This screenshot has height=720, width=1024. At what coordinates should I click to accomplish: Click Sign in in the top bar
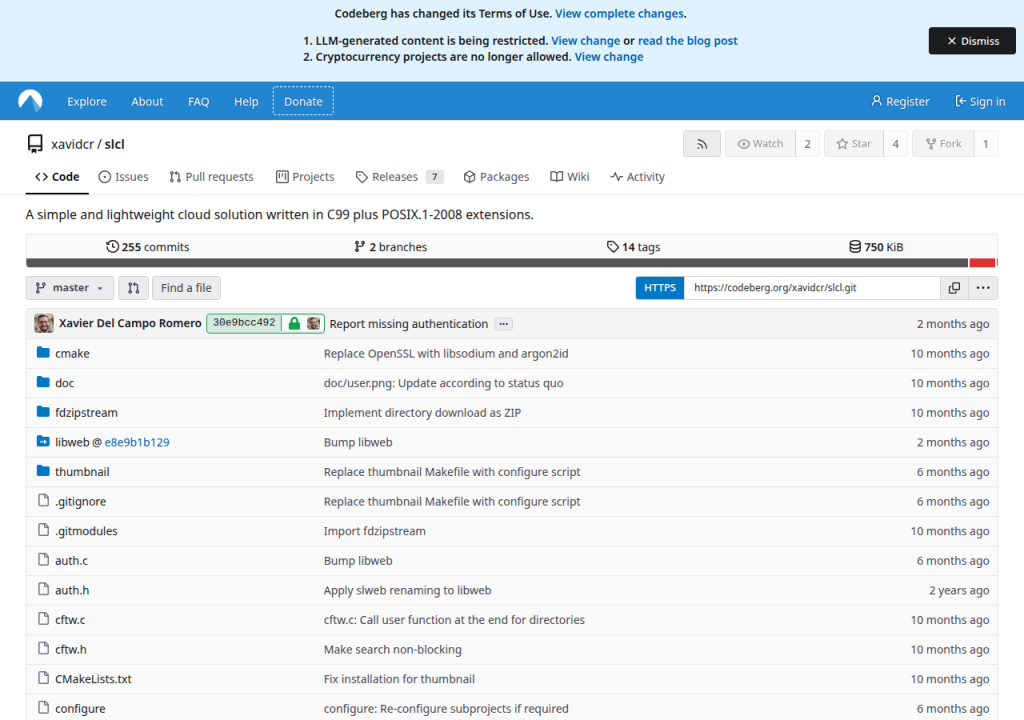click(x=980, y=101)
